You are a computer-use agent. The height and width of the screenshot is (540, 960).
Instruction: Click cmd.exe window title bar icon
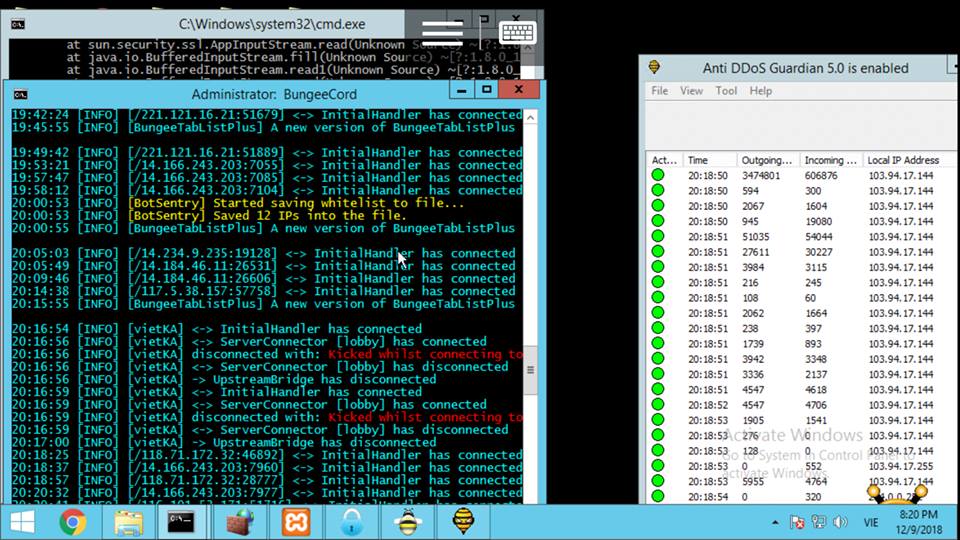pos(18,24)
